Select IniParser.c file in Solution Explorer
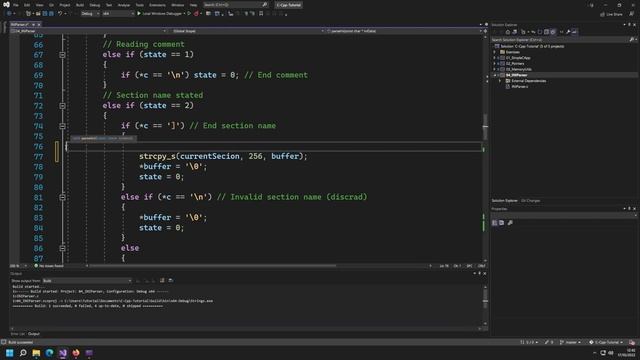Viewport: 640px width, 360px height. pyautogui.click(x=520, y=87)
